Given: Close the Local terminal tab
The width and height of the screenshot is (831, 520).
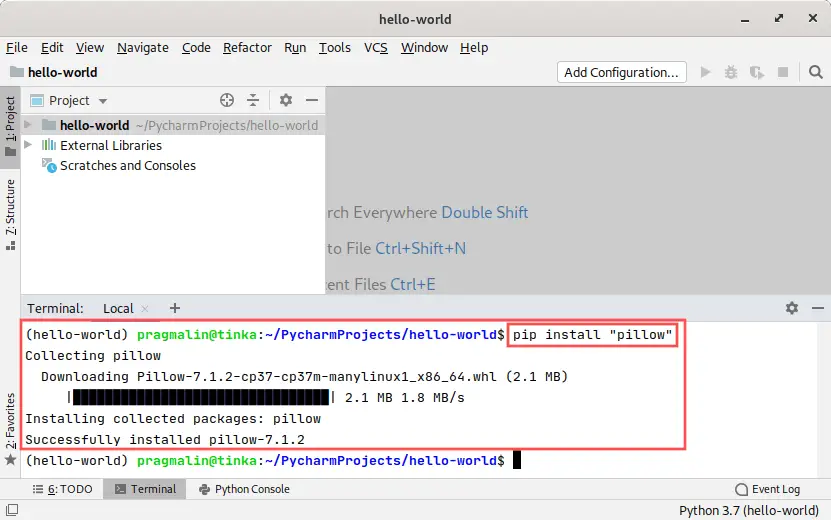Looking at the screenshot, I should (145, 309).
